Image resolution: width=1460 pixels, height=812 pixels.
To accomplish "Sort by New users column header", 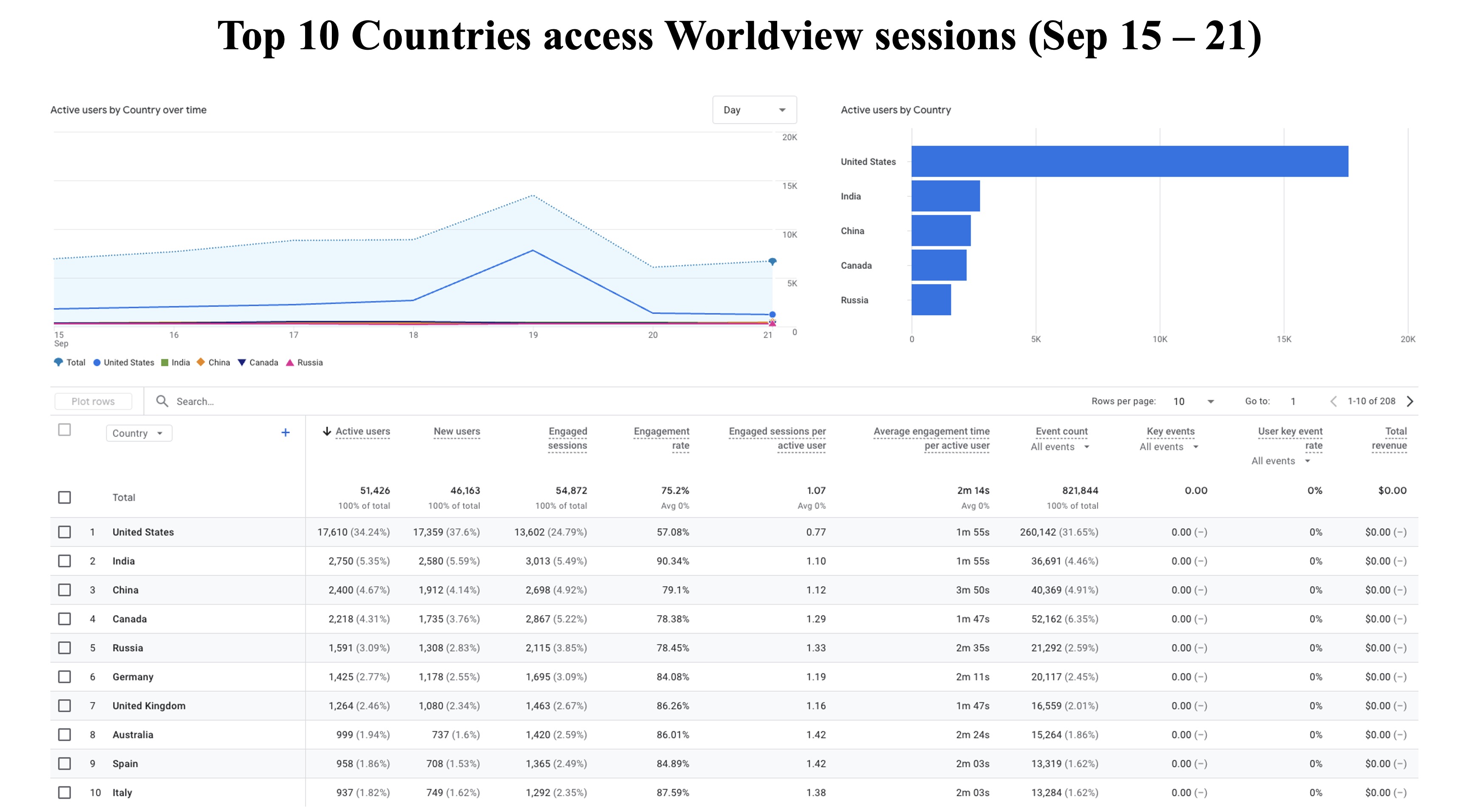I will 457,431.
